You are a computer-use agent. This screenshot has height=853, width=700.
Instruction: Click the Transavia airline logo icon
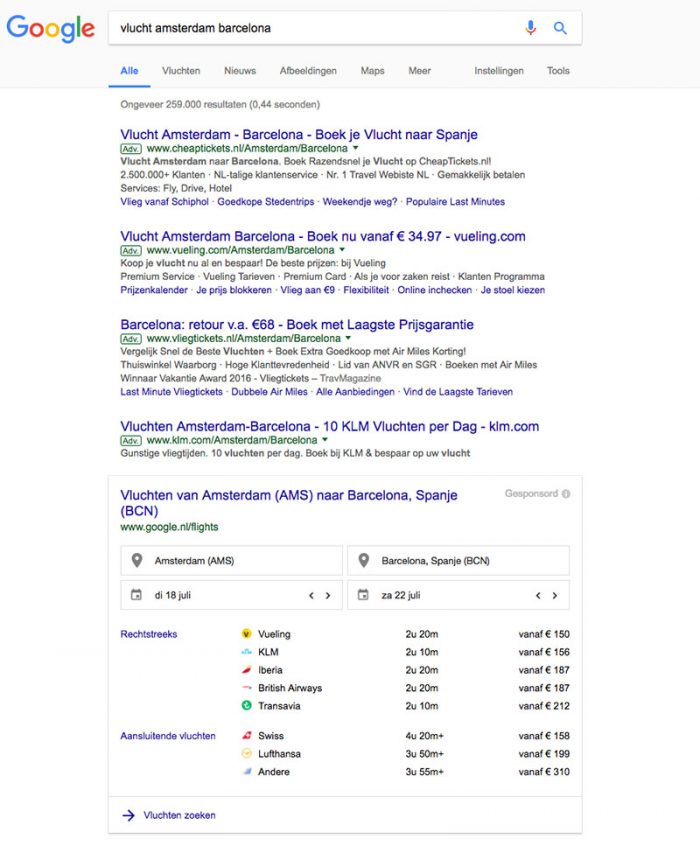(246, 706)
